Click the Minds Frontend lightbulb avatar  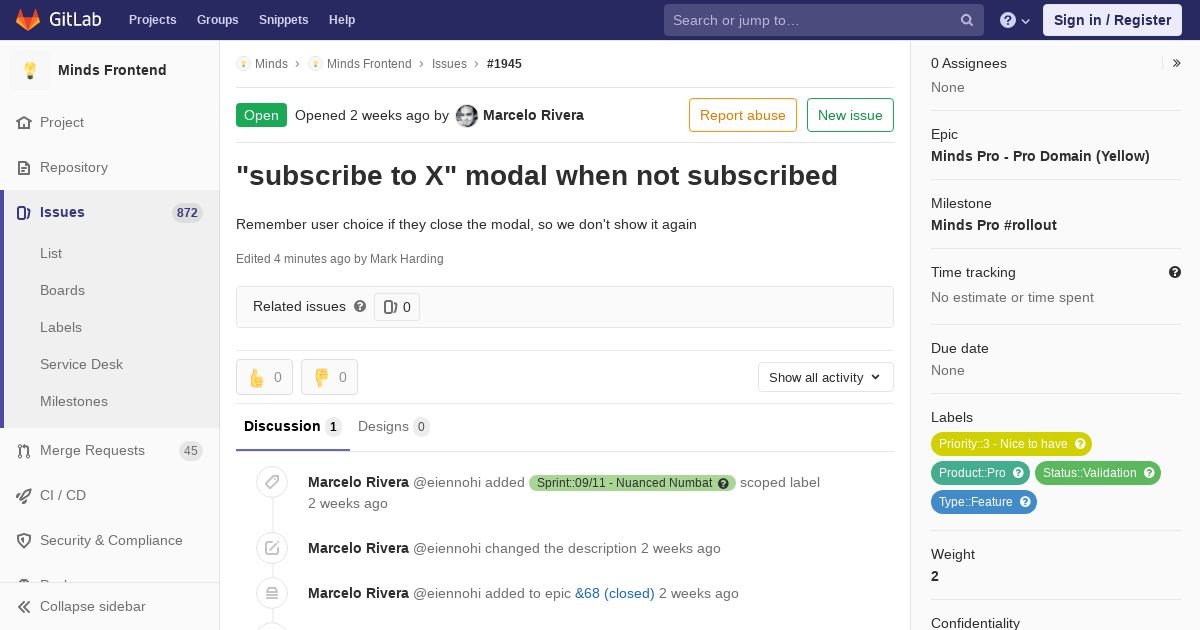tap(30, 70)
